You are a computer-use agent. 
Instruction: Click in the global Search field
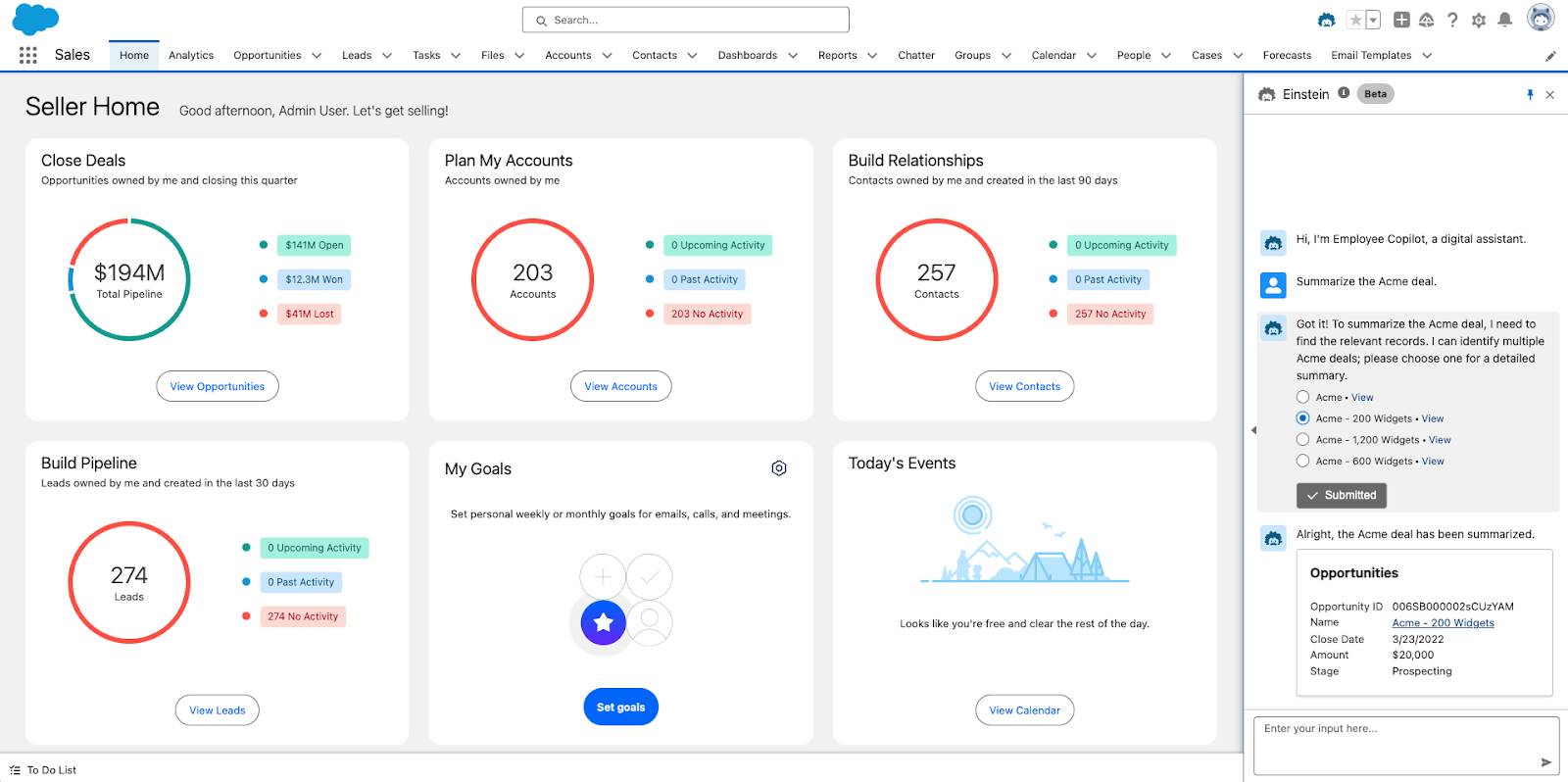coord(686,20)
